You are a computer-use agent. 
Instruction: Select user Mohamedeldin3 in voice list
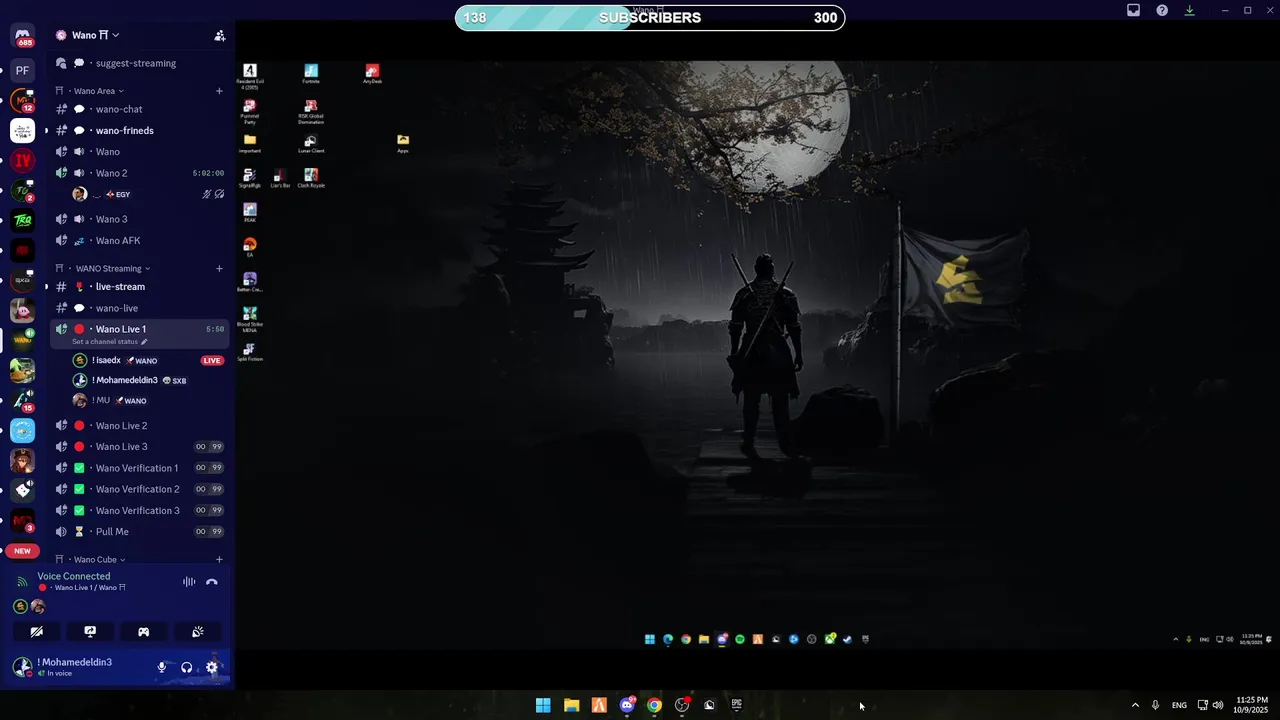pos(147,380)
